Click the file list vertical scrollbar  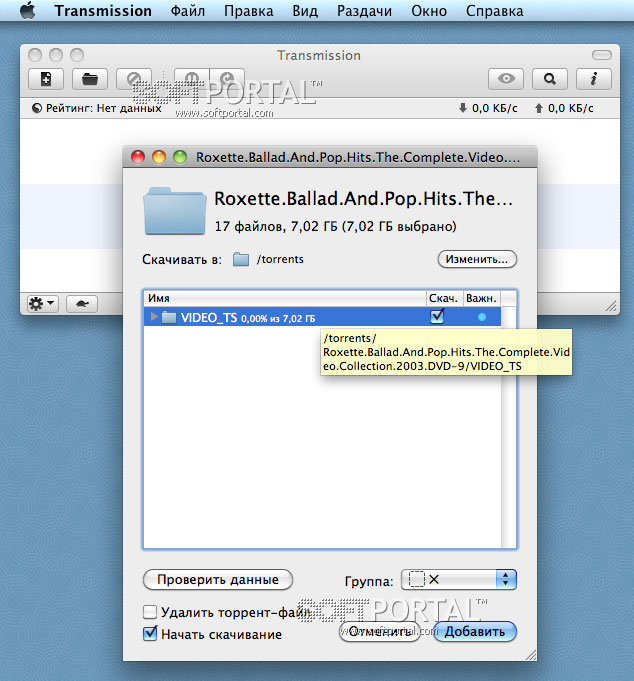[x=509, y=427]
